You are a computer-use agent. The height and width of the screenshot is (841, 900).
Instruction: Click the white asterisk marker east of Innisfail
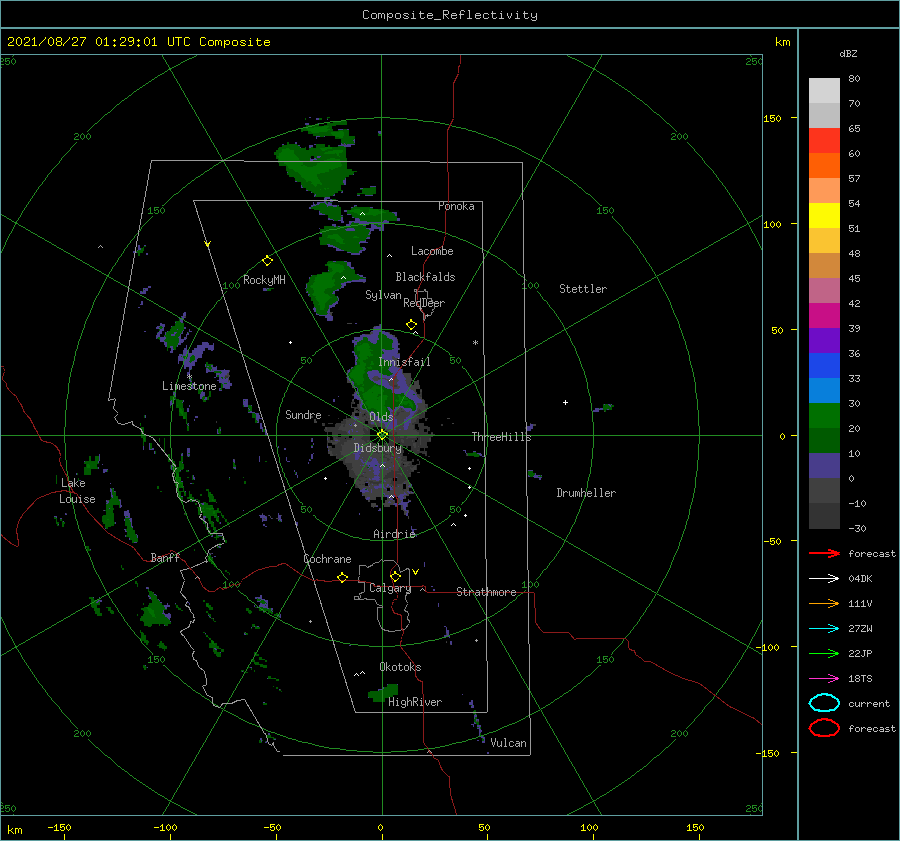point(475,343)
